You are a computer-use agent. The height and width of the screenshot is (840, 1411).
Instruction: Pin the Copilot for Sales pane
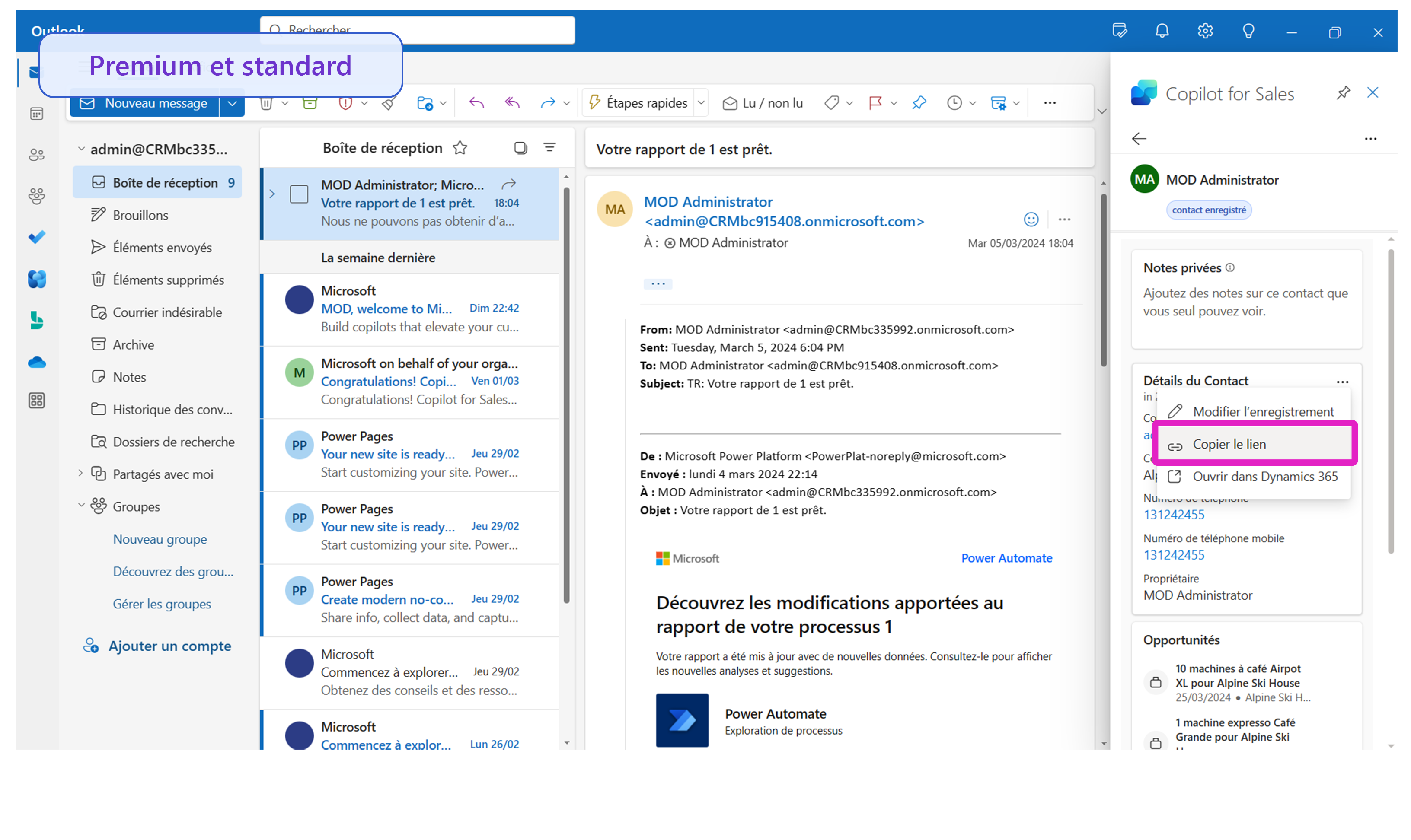pyautogui.click(x=1343, y=93)
